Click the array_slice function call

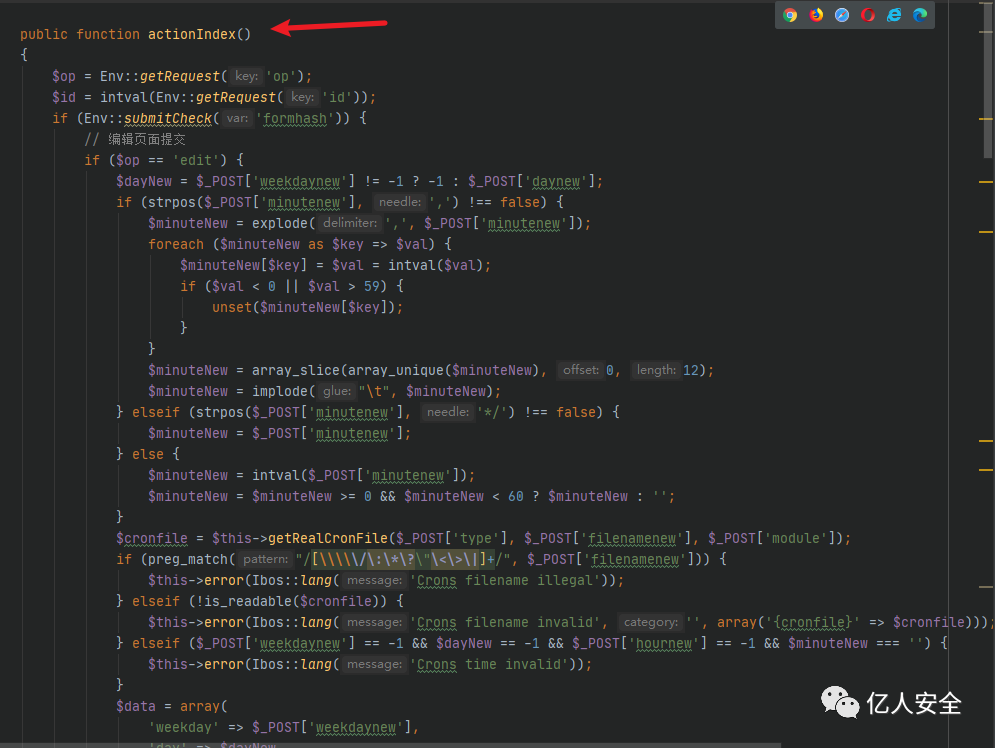pos(296,371)
